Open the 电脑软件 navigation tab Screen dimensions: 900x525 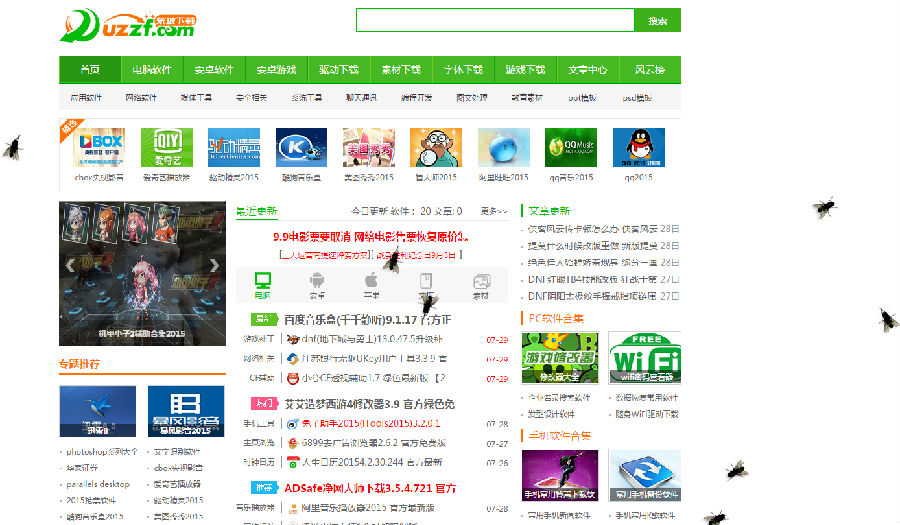[x=152, y=69]
